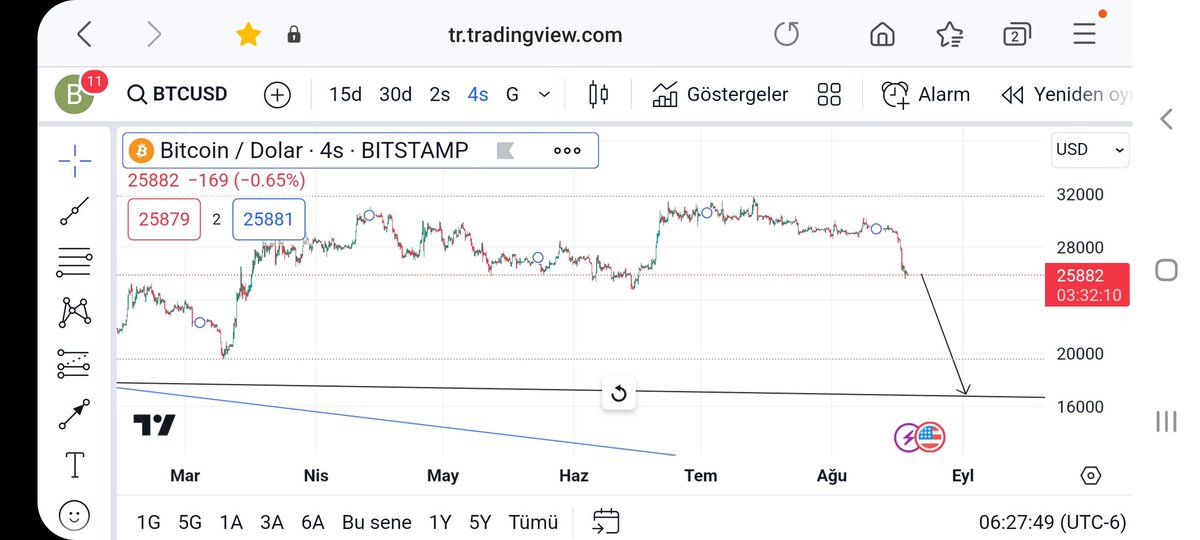Open the USD currency dropdown
Screen dimensions: 1200x540
(1090, 150)
